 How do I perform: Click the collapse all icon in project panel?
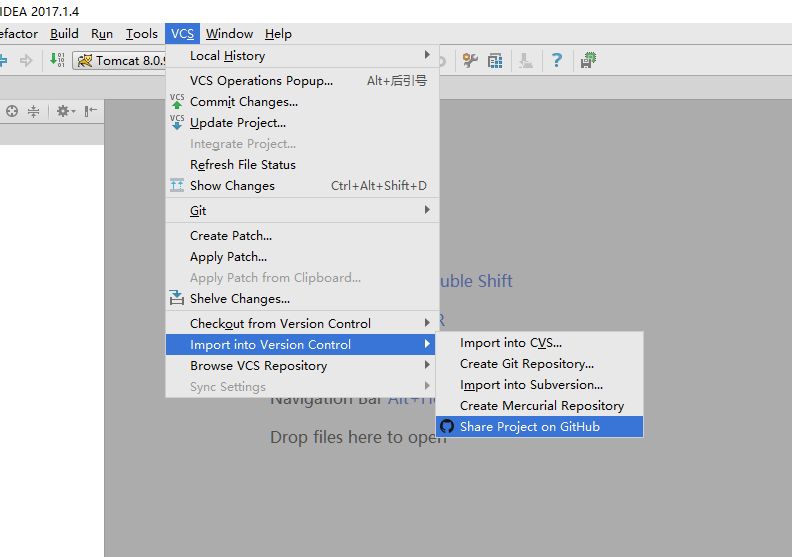pyautogui.click(x=33, y=111)
